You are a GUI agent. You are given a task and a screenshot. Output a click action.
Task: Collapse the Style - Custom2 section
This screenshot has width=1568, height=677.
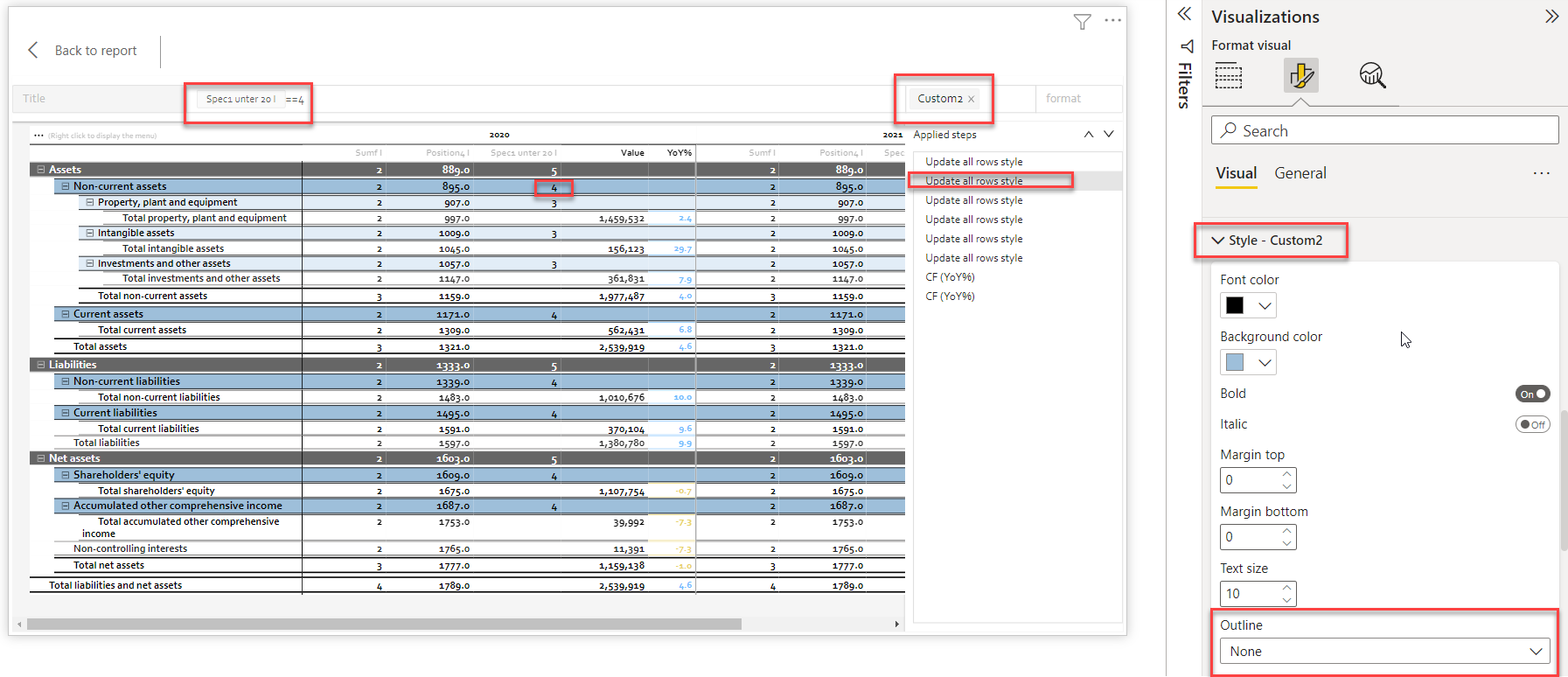(x=1217, y=240)
